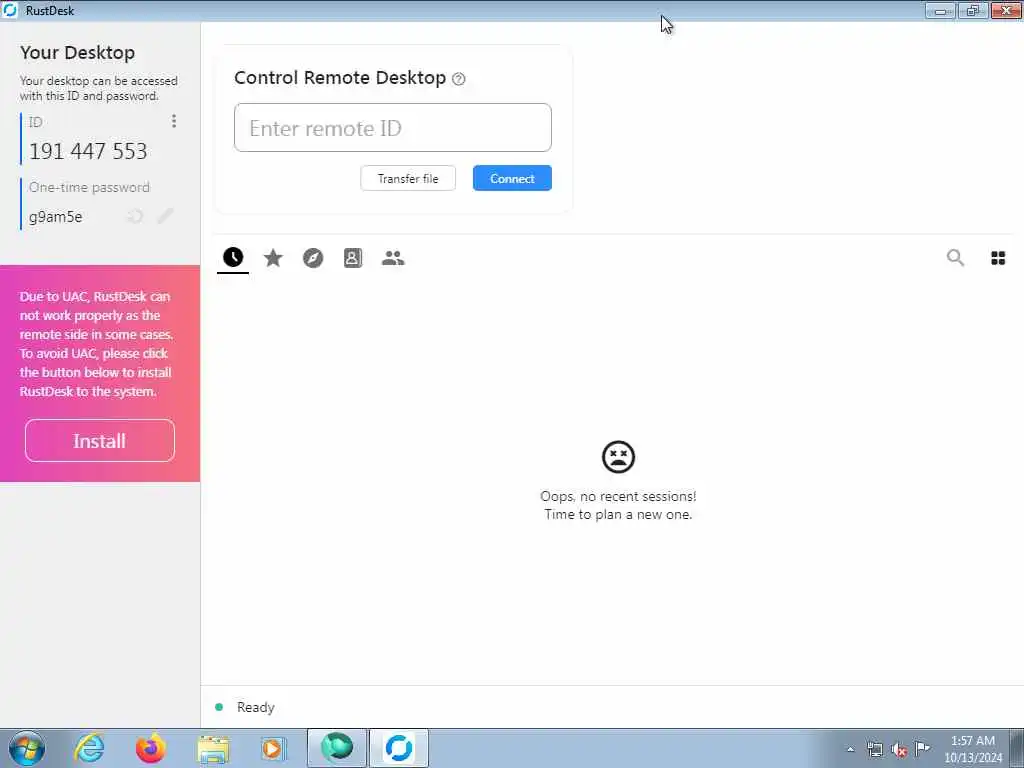The height and width of the screenshot is (768, 1024).
Task: Open the Windows Start menu
Action: click(27, 748)
